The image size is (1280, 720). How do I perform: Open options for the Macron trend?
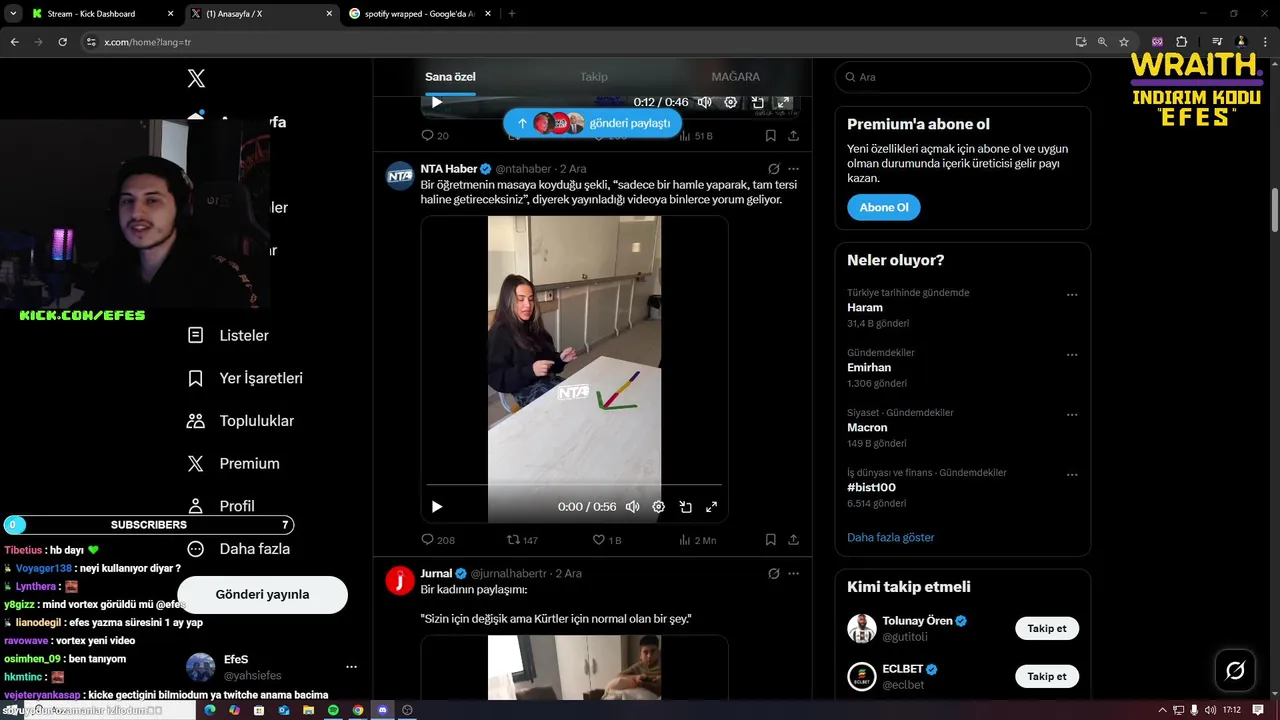[1072, 415]
